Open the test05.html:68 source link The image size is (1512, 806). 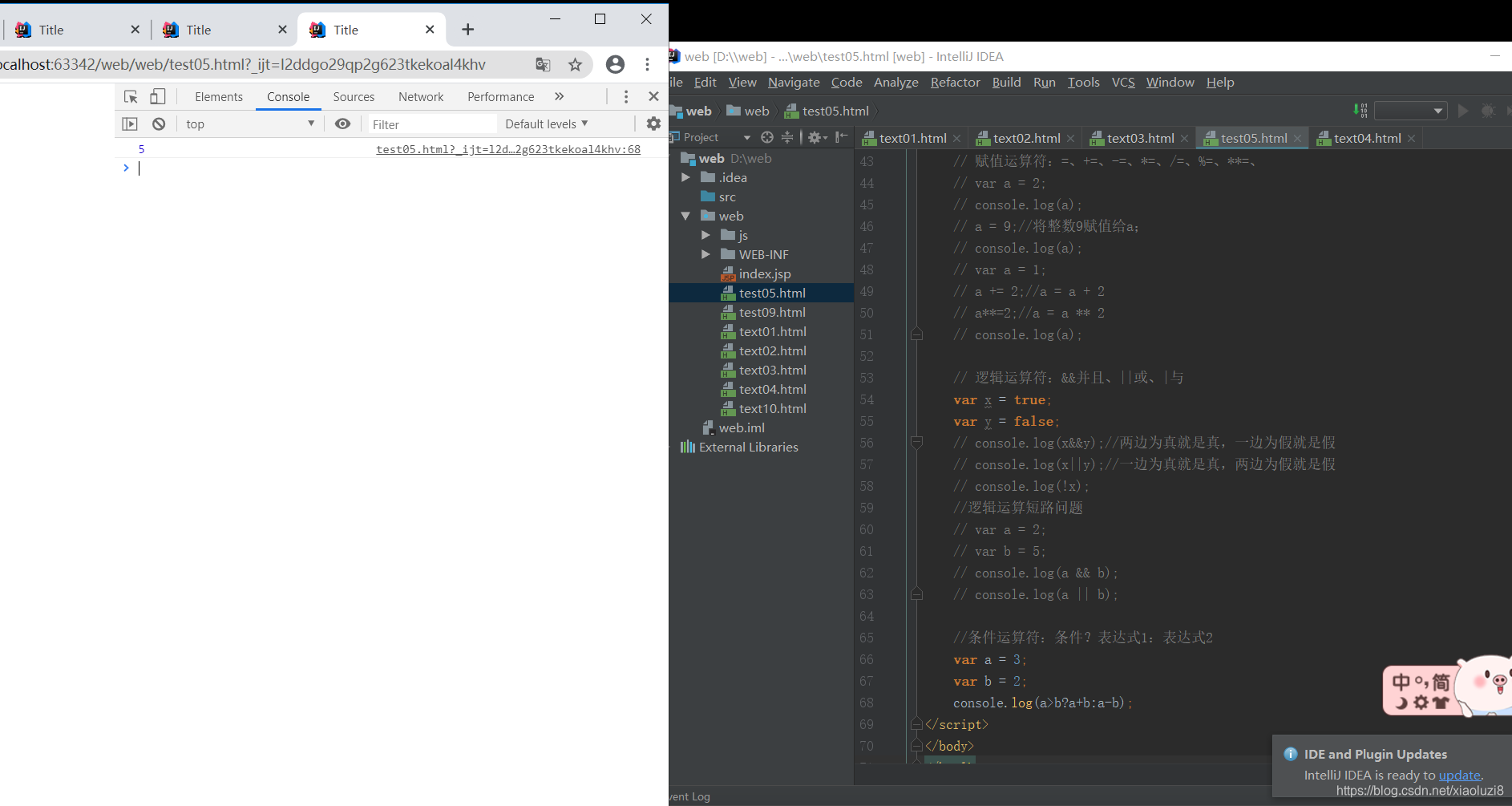coord(508,149)
